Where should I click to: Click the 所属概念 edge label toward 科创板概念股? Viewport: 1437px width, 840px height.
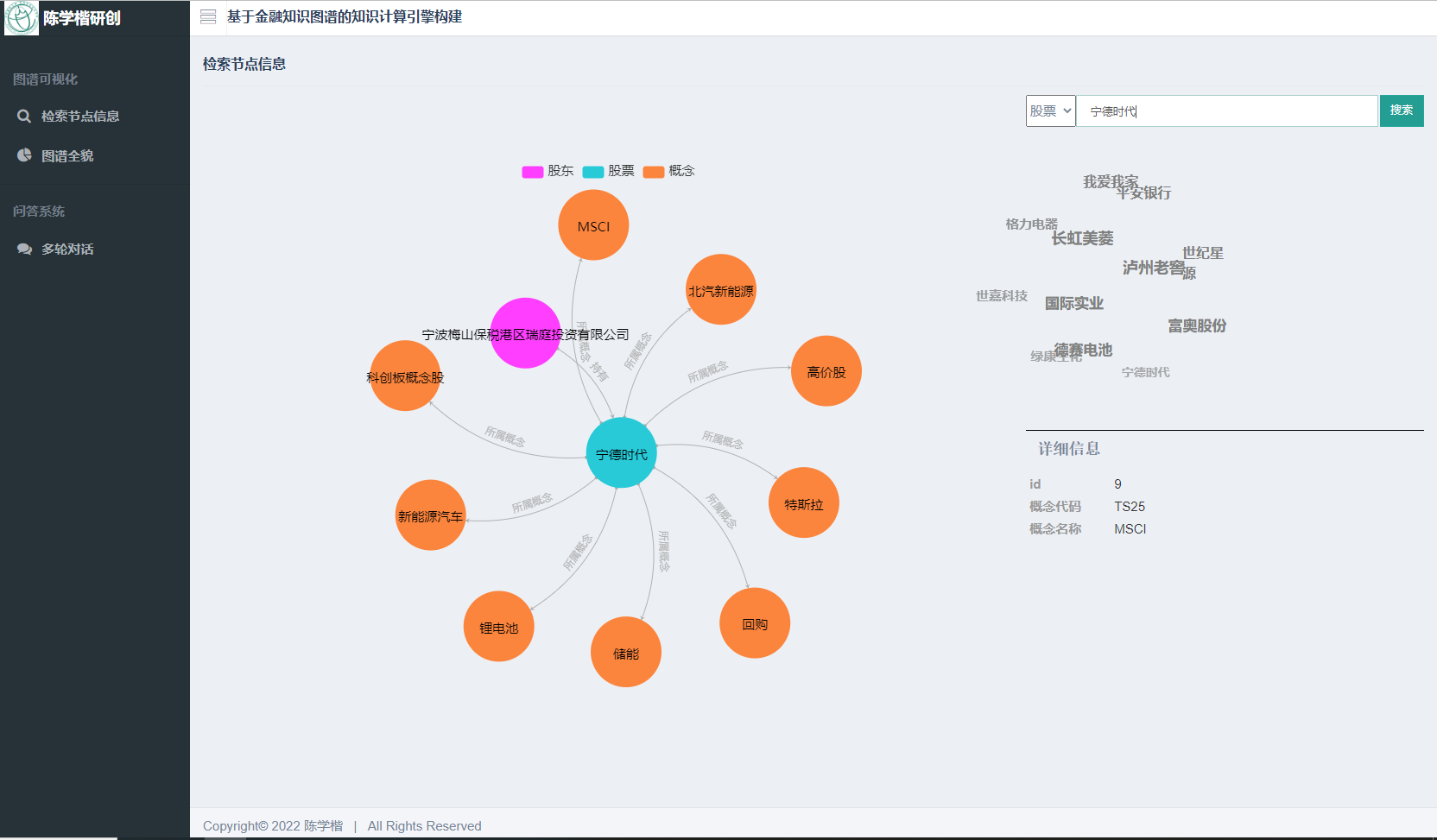coord(505,436)
